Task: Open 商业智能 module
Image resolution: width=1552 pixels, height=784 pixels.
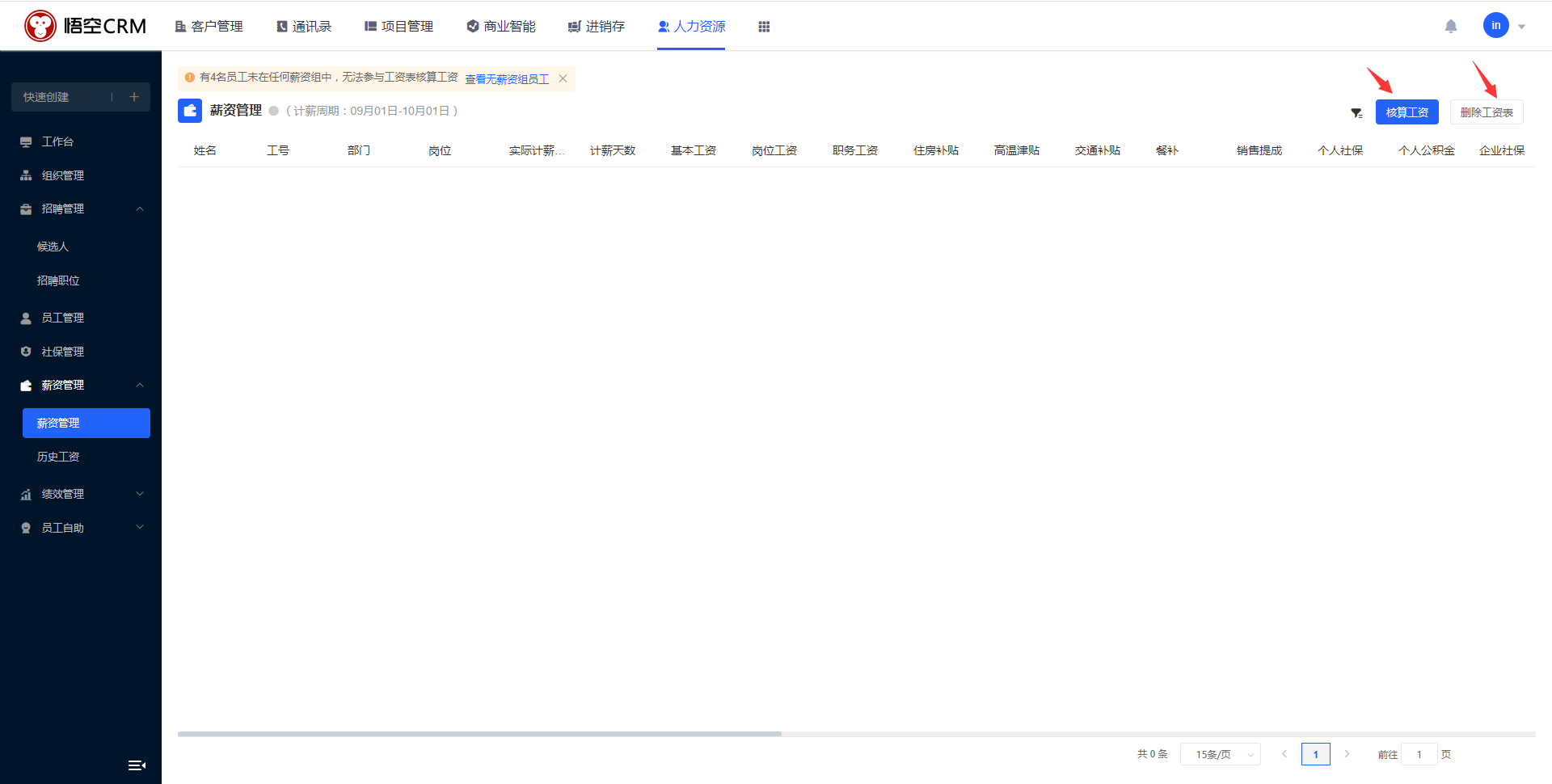Action: click(x=501, y=27)
